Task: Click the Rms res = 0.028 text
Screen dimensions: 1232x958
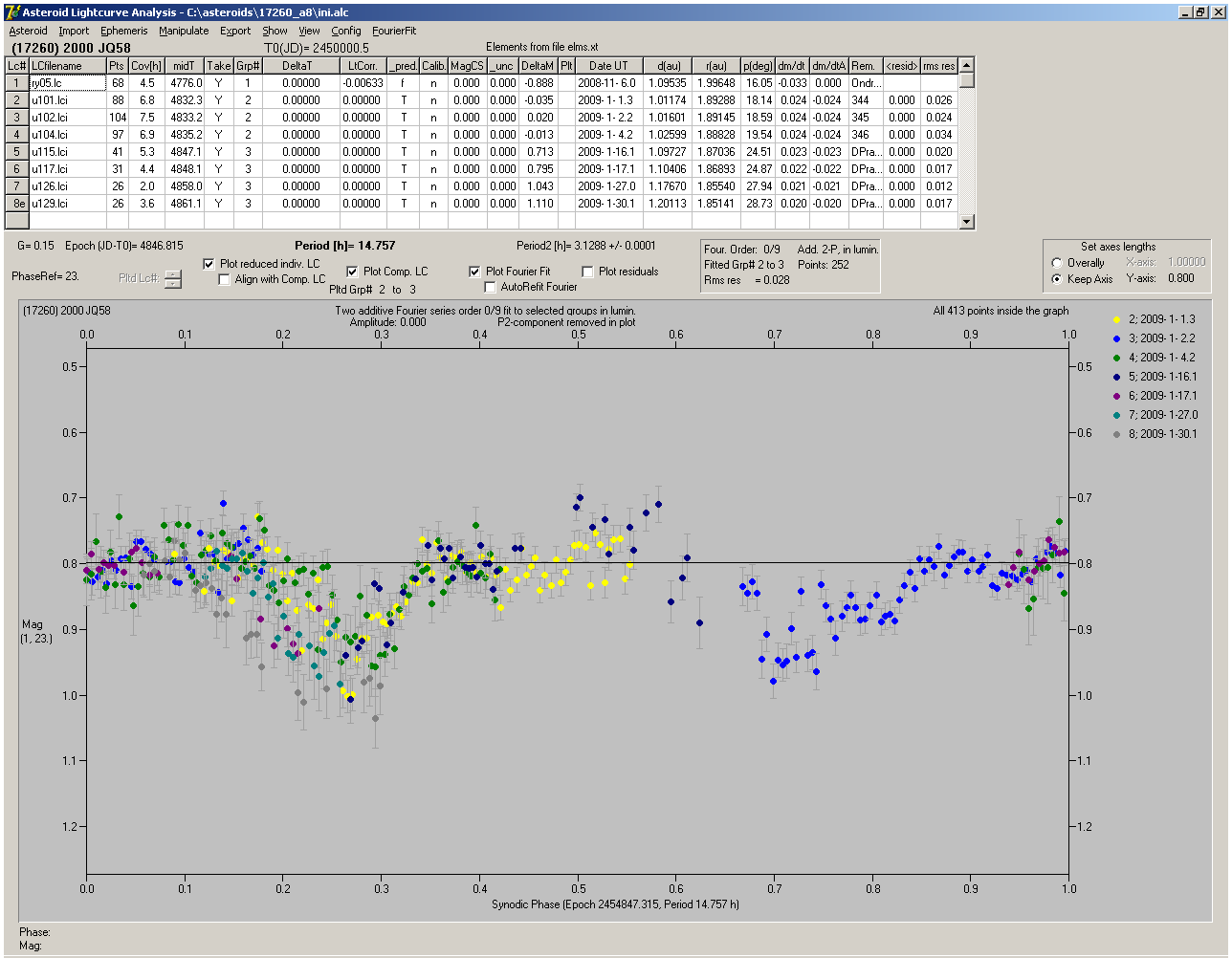Action: point(748,280)
